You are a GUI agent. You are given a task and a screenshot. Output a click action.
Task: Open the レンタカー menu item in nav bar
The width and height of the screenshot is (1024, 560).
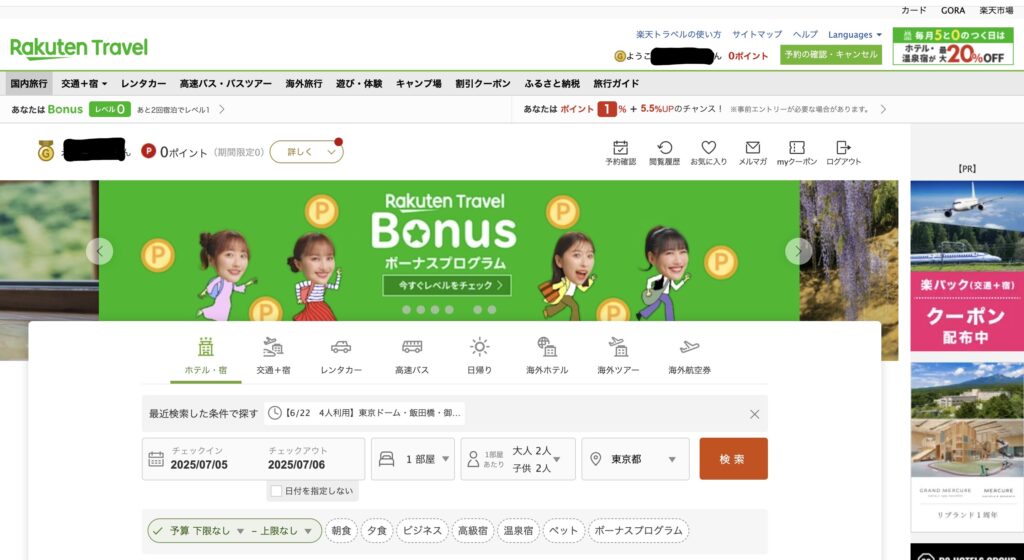pyautogui.click(x=143, y=84)
